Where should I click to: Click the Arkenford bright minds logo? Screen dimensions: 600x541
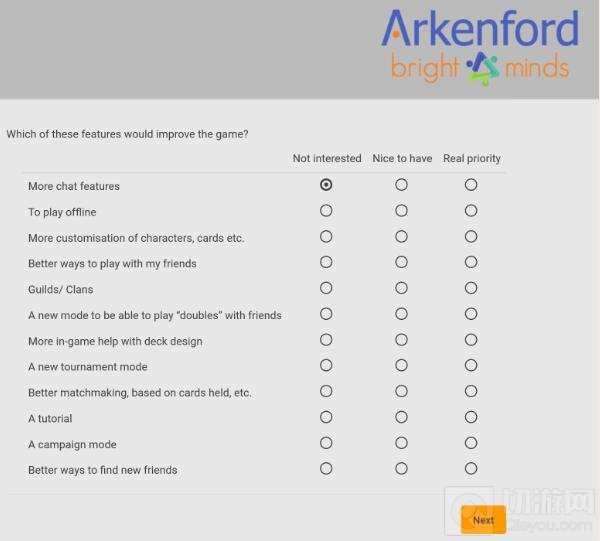pyautogui.click(x=479, y=47)
